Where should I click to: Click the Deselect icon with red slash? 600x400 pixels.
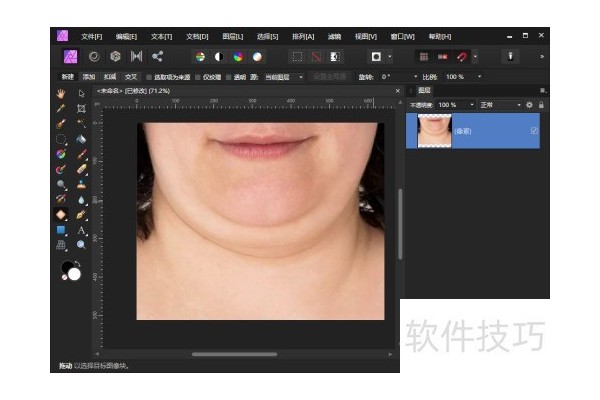tap(316, 57)
